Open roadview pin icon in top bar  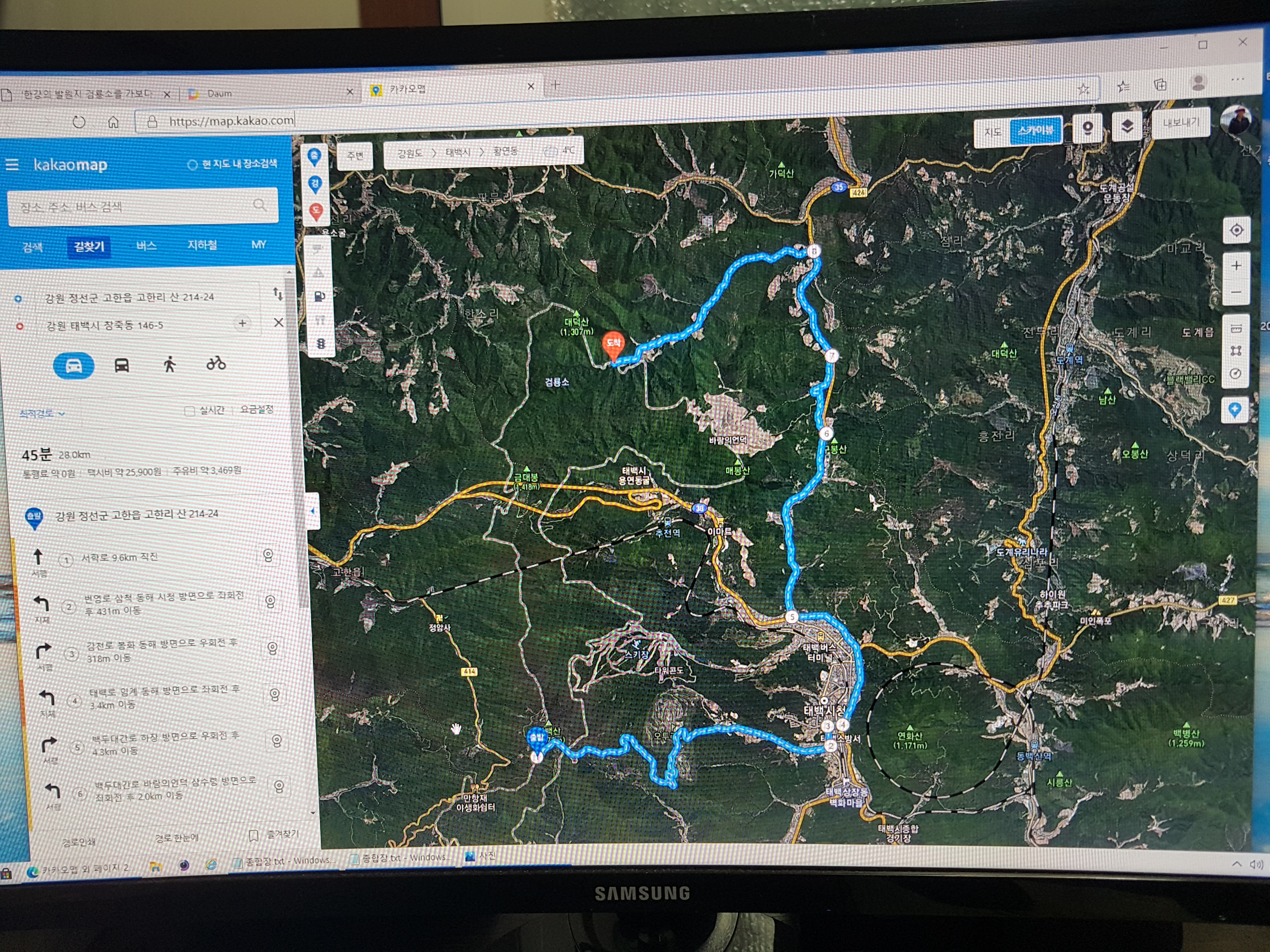(1087, 128)
